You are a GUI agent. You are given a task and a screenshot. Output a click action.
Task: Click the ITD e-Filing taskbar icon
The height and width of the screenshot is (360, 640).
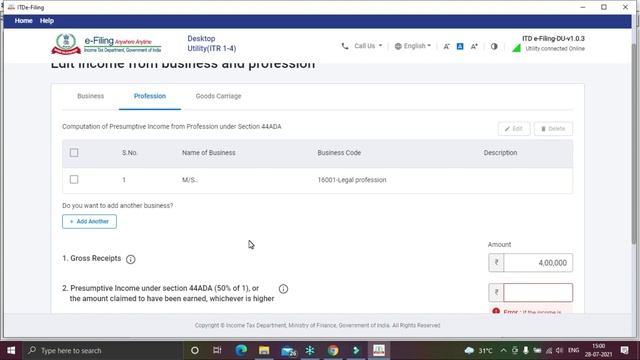tap(379, 350)
